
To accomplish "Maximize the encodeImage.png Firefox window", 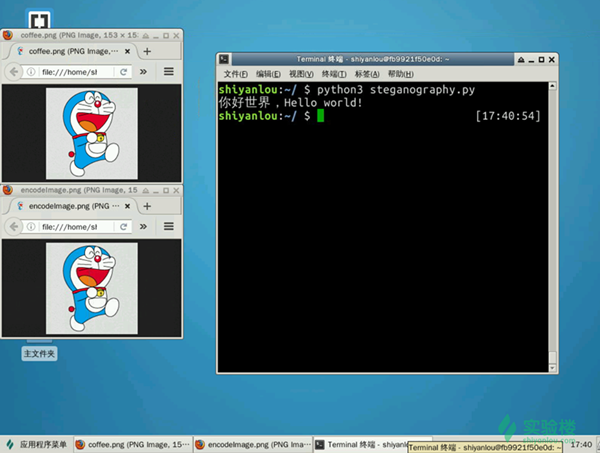I will [x=166, y=190].
